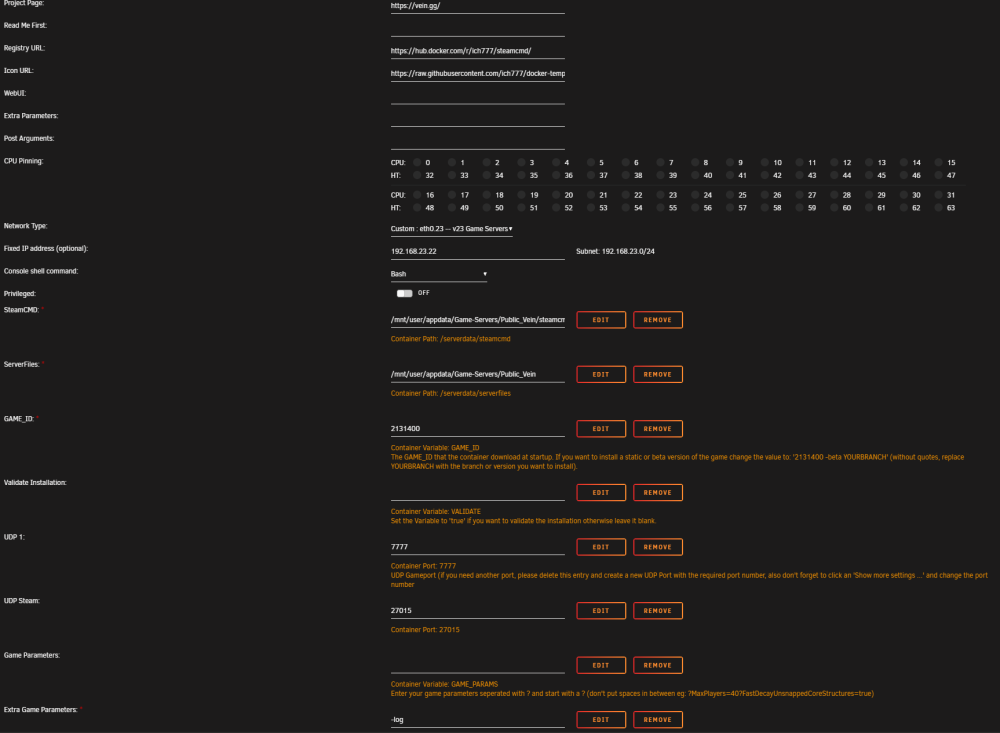The width and height of the screenshot is (1000, 733).
Task: Remove the Validate Installation variable
Action: 658,492
